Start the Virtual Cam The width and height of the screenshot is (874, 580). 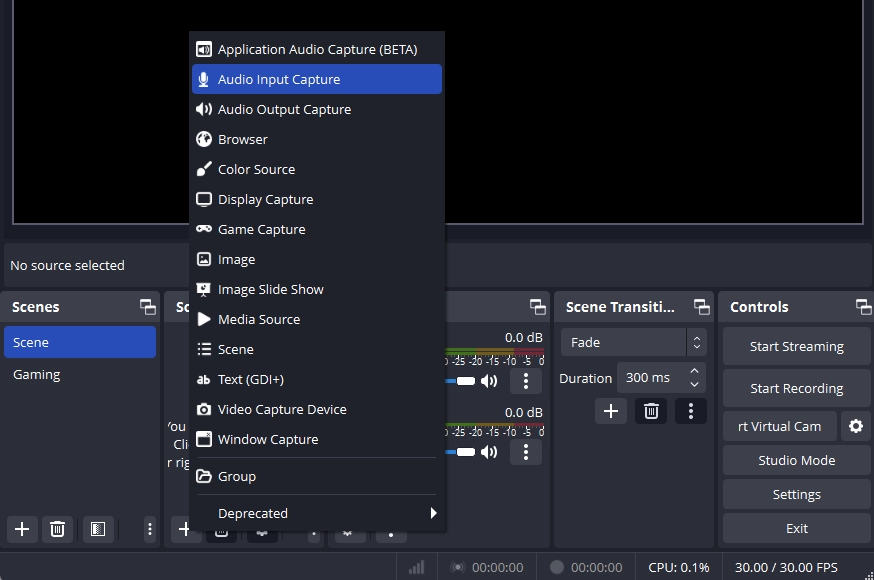[780, 427]
